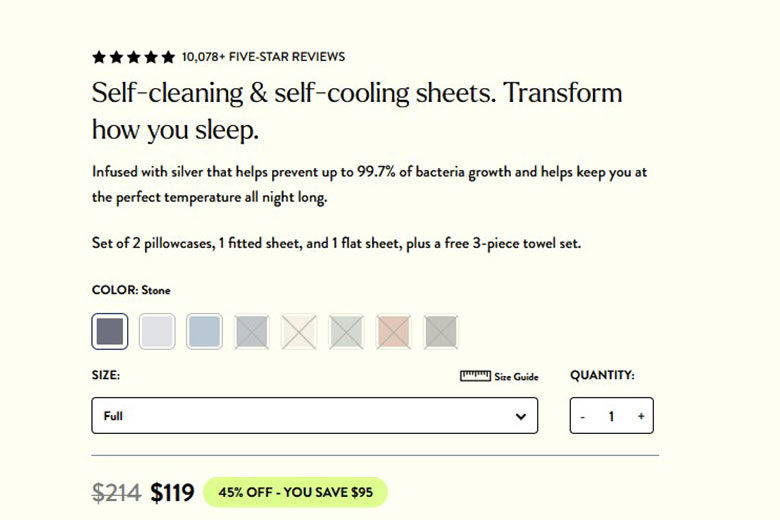Screen dimensions: 780x520
Task: Select the crossed-out blush pink swatch
Action: pos(393,331)
